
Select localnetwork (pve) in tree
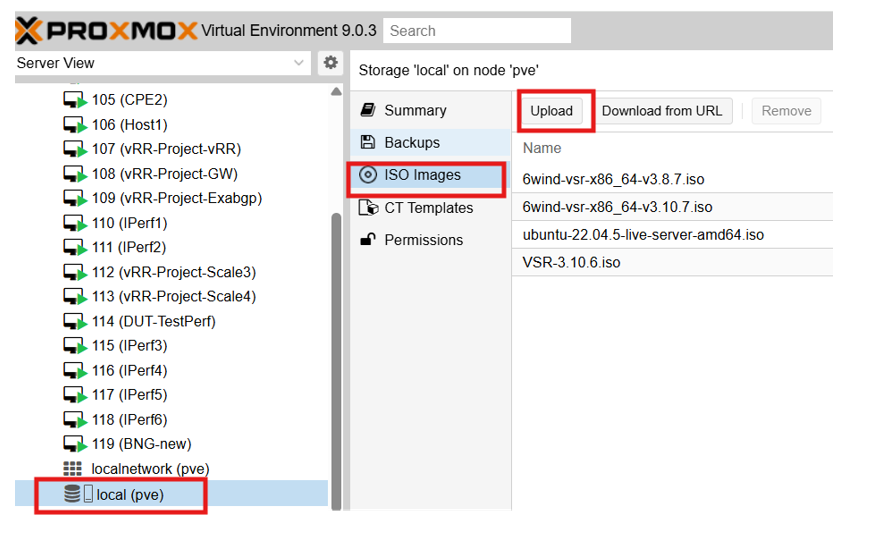(x=150, y=469)
